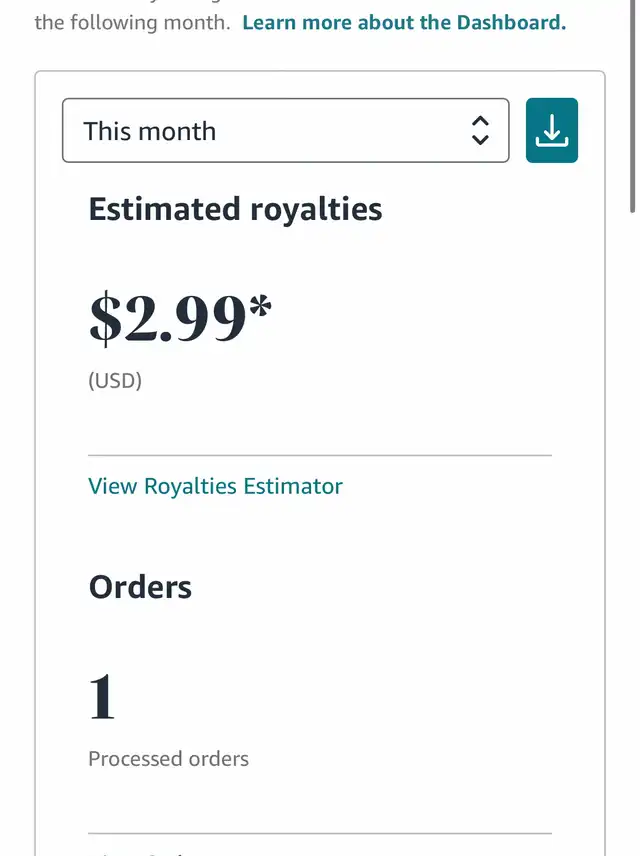Viewport: 640px width, 856px height.
Task: Click the processed orders count "1"
Action: coord(102,697)
